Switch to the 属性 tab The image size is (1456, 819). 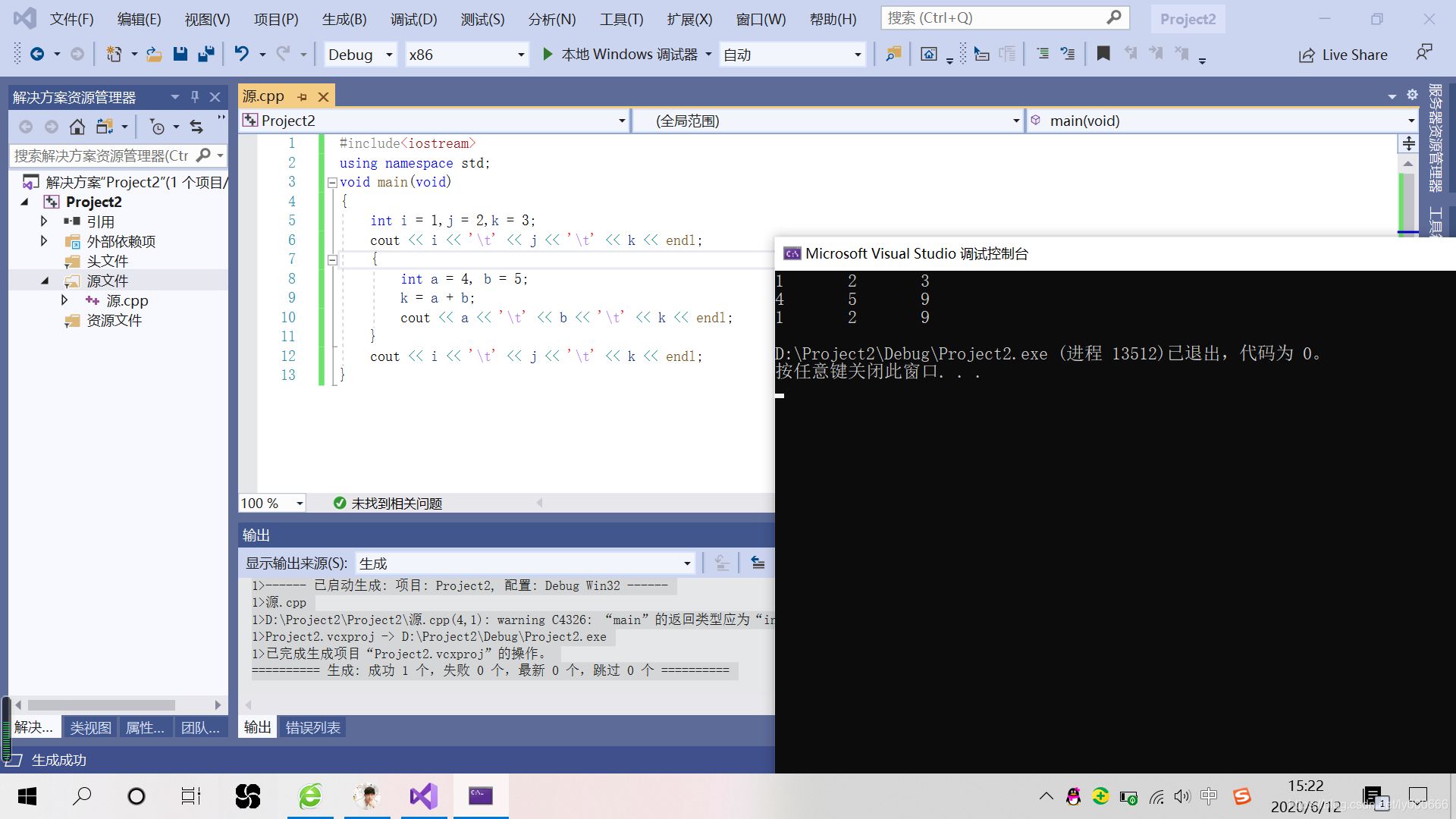(144, 728)
